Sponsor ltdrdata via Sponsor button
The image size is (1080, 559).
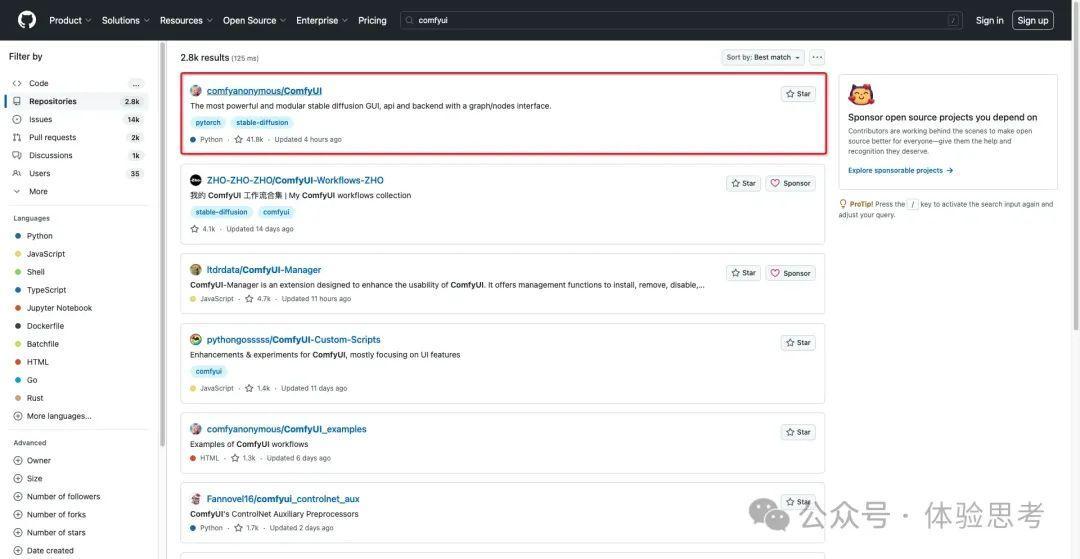pos(790,273)
